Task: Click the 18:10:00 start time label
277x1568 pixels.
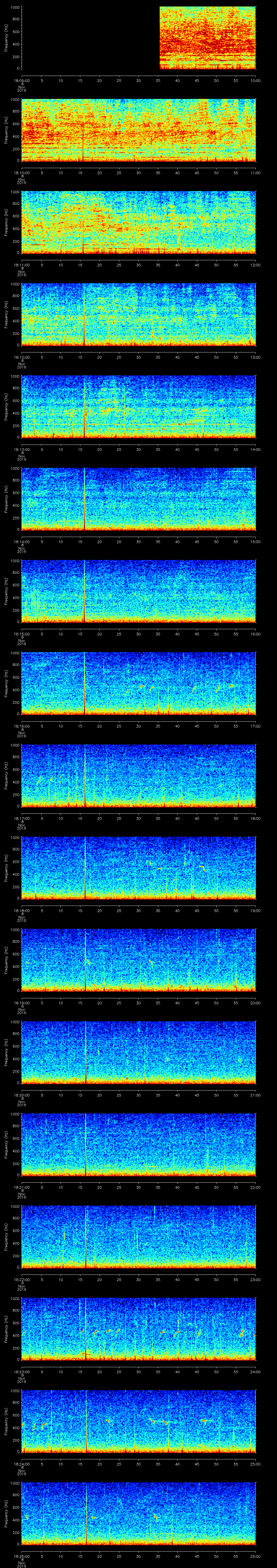Action: [21, 173]
